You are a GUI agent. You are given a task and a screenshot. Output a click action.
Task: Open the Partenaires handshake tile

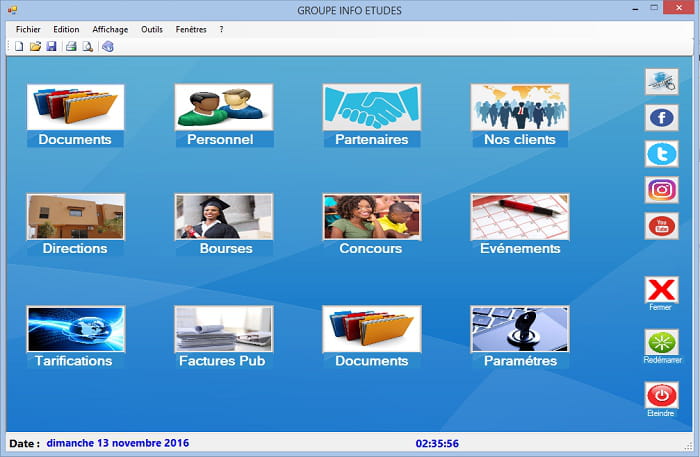(x=372, y=107)
